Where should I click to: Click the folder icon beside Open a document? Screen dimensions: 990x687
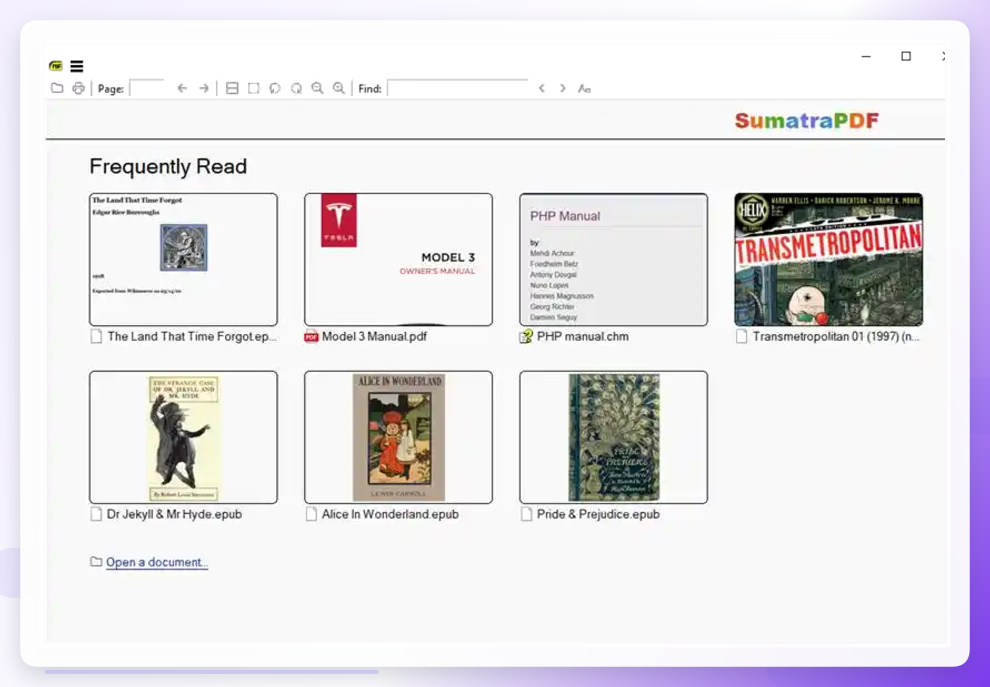tap(96, 561)
